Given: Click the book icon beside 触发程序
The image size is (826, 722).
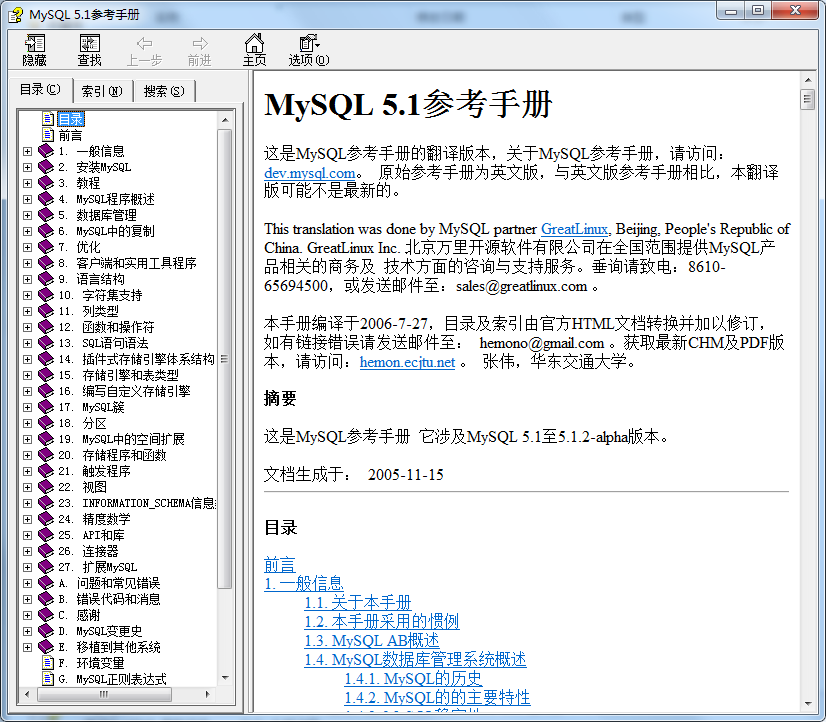Looking at the screenshot, I should tap(46, 471).
